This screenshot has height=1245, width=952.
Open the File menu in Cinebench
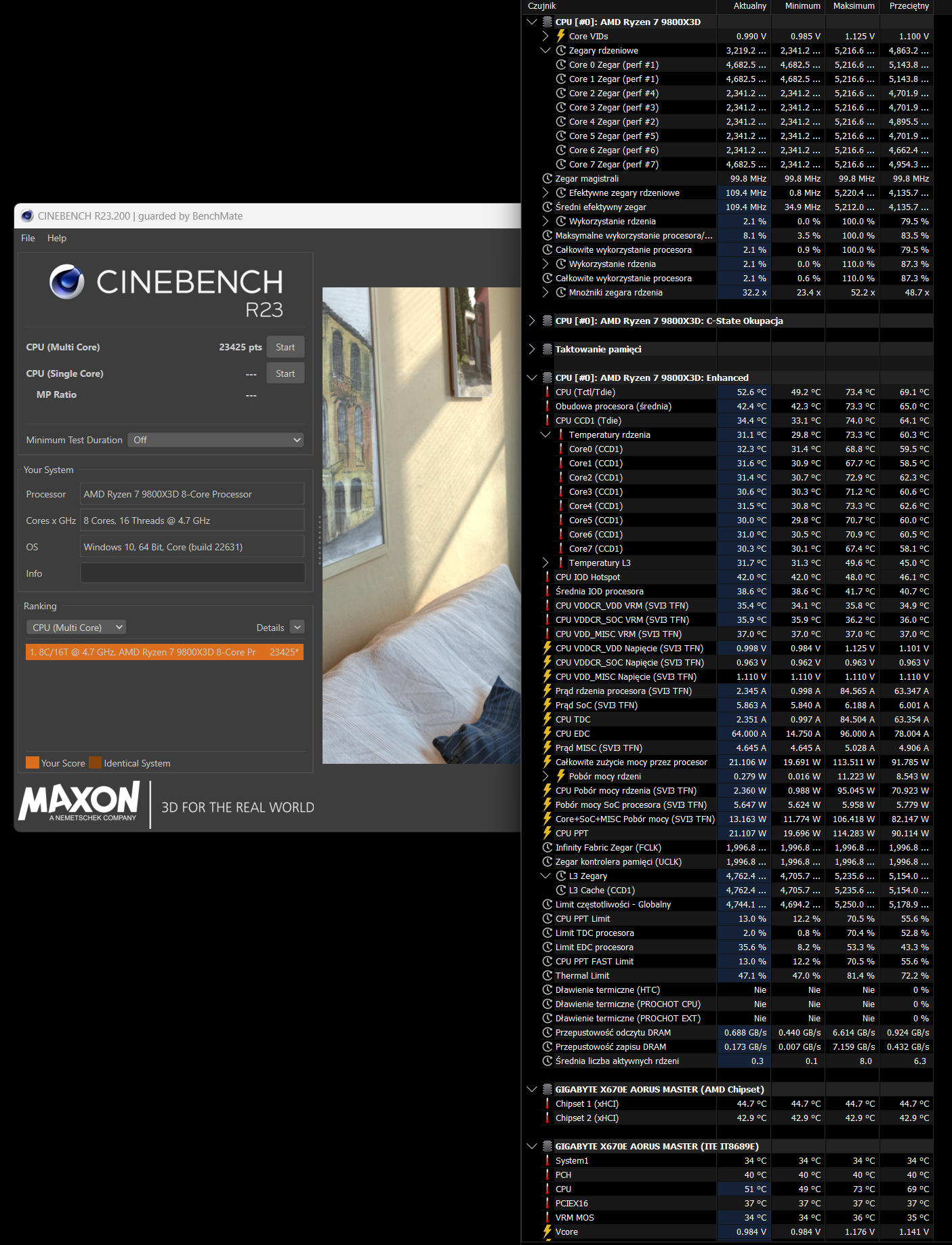tap(28, 238)
